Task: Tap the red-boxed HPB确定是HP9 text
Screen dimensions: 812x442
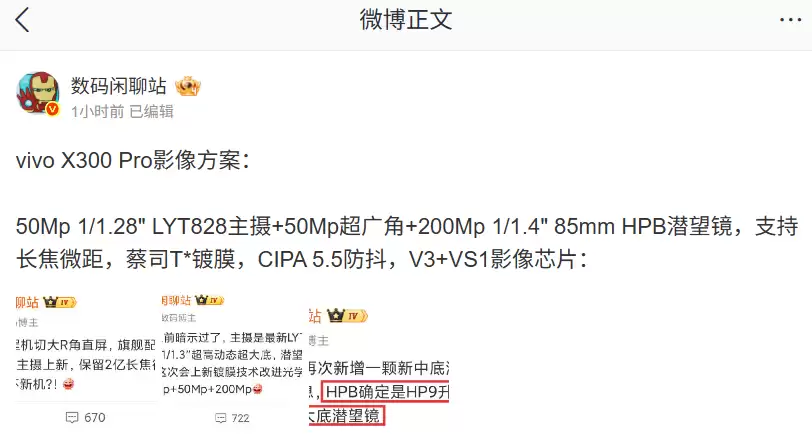Action: point(385,392)
